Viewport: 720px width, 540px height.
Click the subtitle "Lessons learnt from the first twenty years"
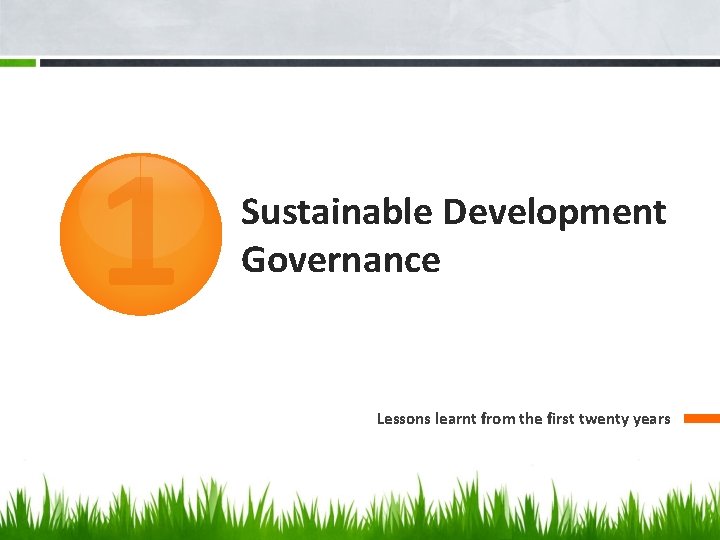pos(523,419)
